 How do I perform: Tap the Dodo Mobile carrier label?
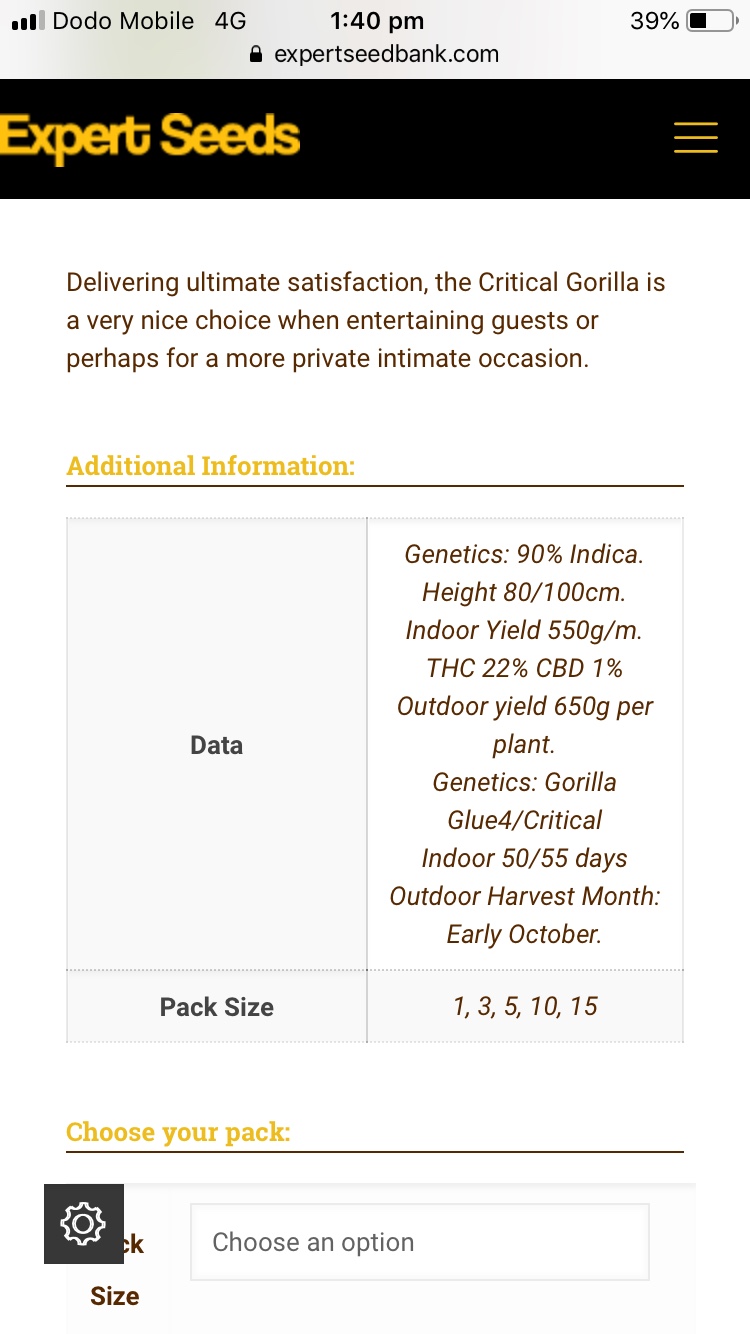click(x=124, y=21)
